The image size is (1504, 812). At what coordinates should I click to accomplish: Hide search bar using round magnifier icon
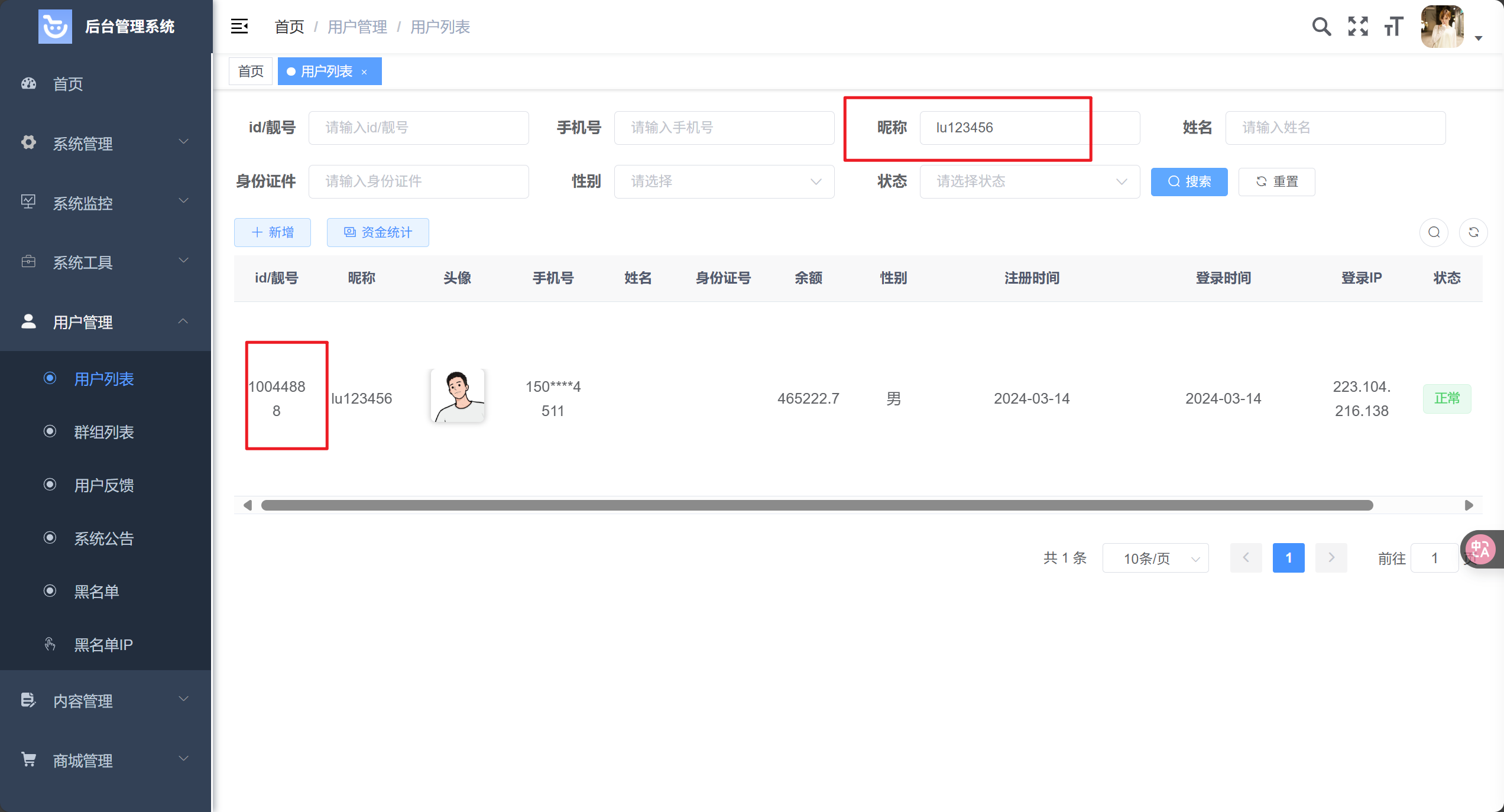1434,232
